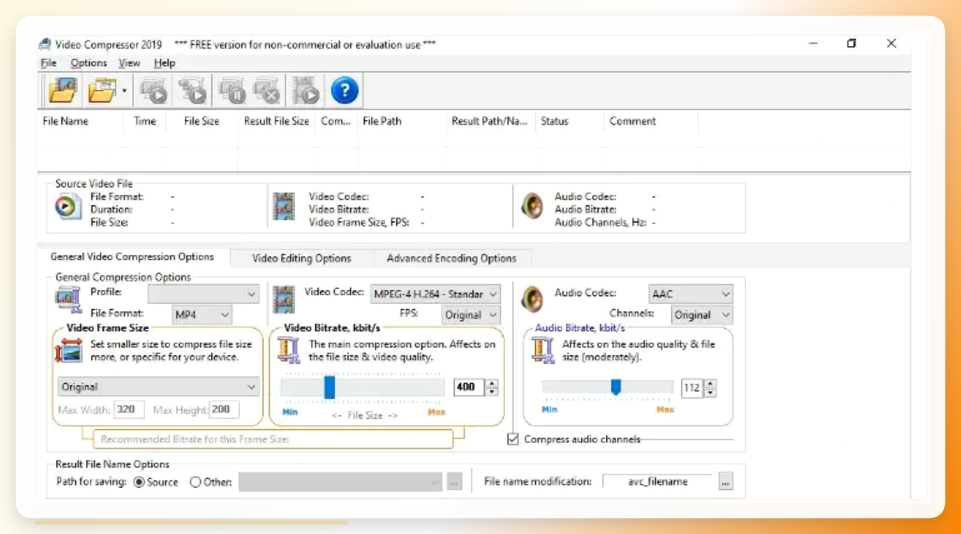Click the audio bitrate value field 112

pos(693,387)
